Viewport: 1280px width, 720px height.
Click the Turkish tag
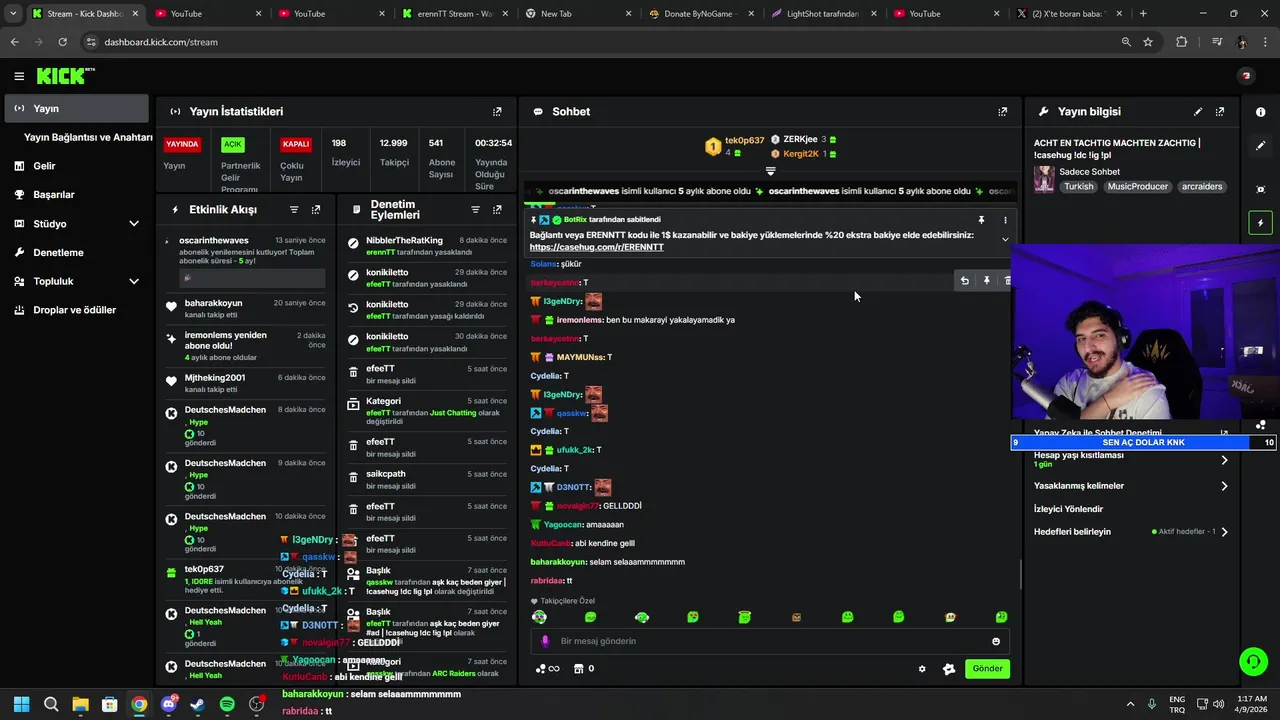click(x=1078, y=186)
